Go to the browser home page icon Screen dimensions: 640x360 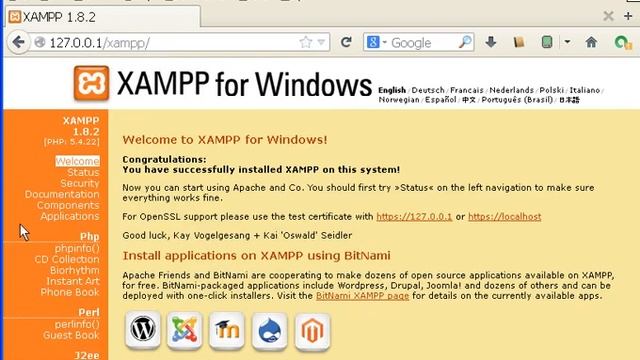point(591,42)
